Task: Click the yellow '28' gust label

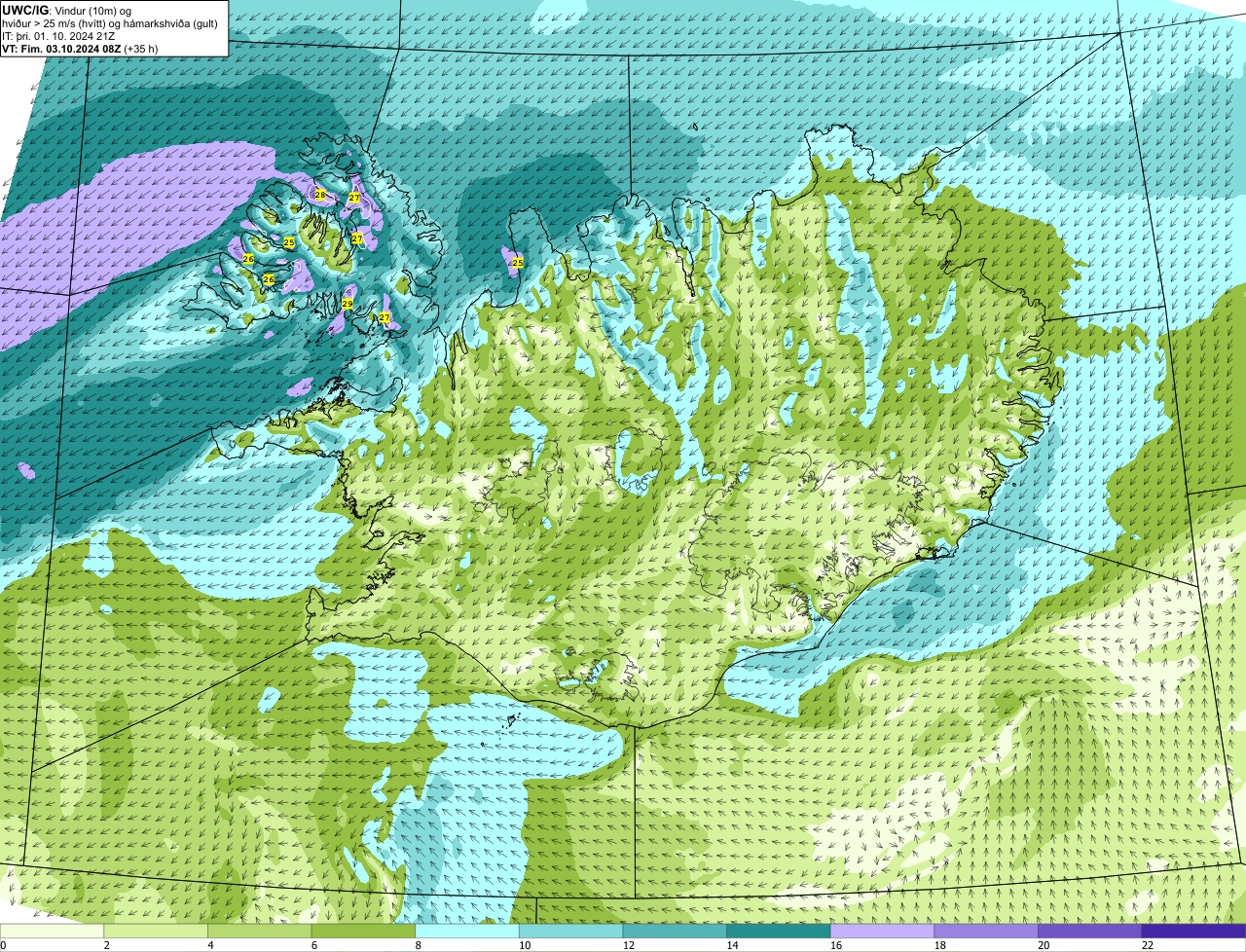Action: tap(320, 195)
